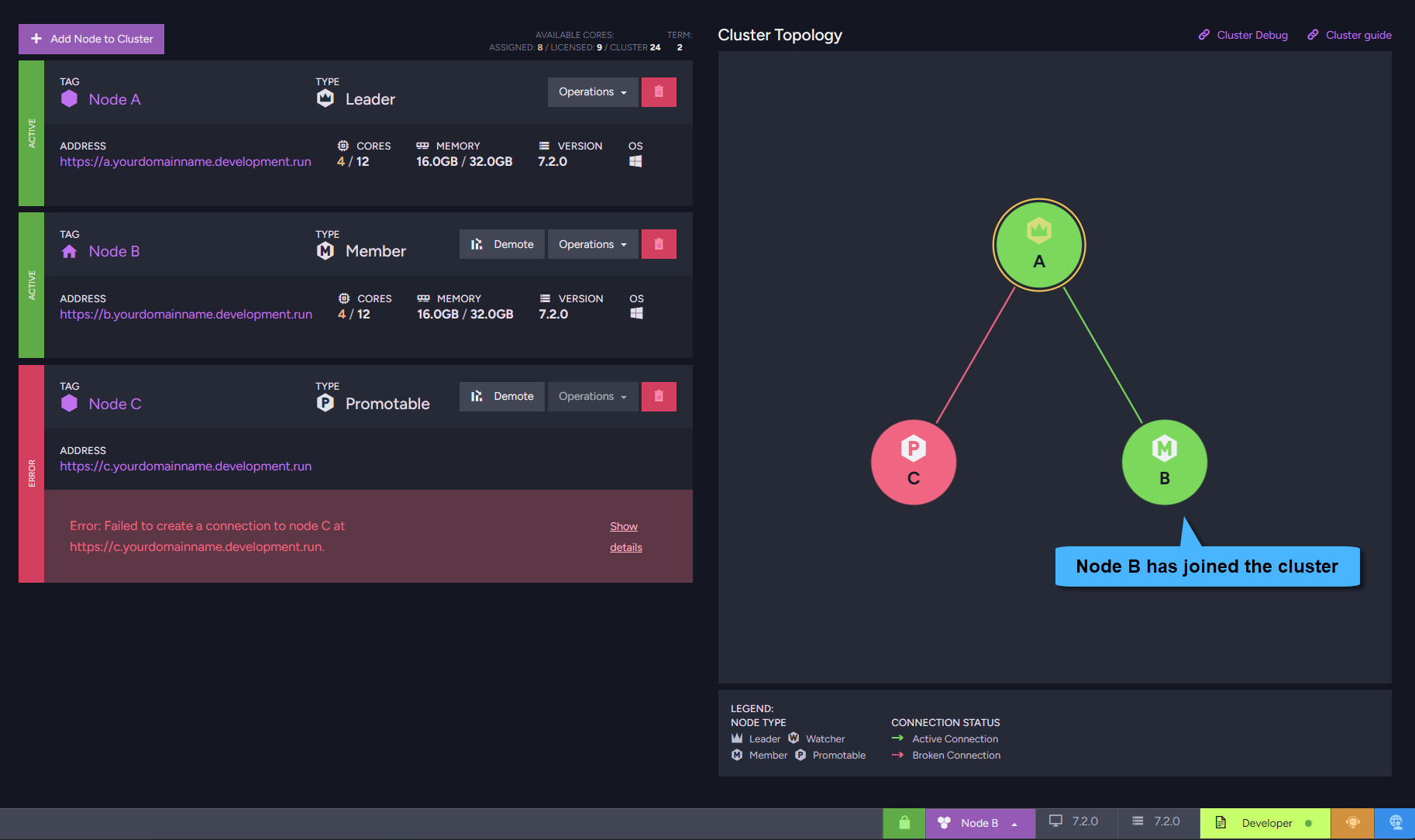Click the orange icon in bottom bar
Image resolution: width=1415 pixels, height=840 pixels.
pyautogui.click(x=1352, y=823)
